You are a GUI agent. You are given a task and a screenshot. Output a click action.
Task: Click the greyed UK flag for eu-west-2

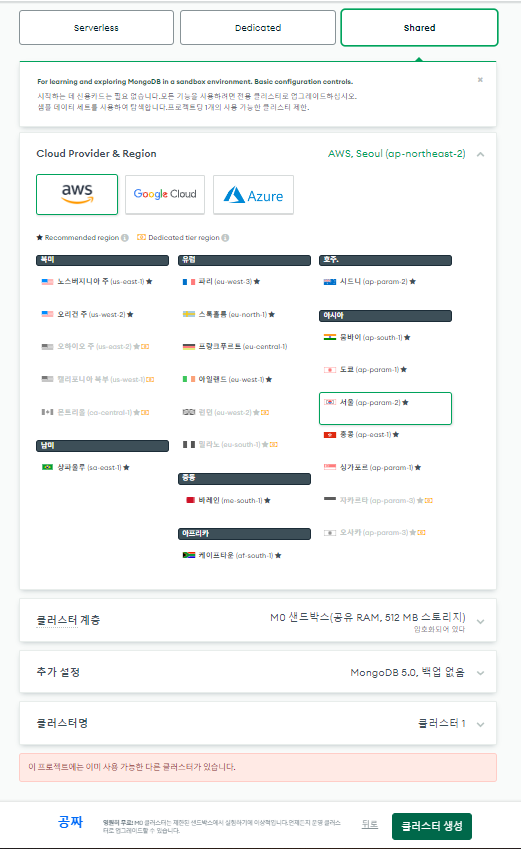point(189,412)
